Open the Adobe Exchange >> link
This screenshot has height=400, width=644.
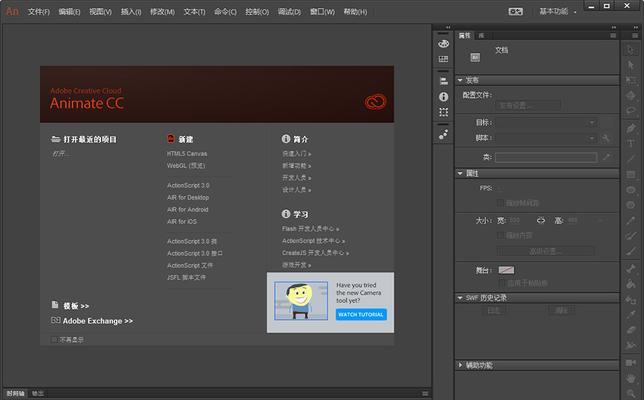tap(98, 321)
